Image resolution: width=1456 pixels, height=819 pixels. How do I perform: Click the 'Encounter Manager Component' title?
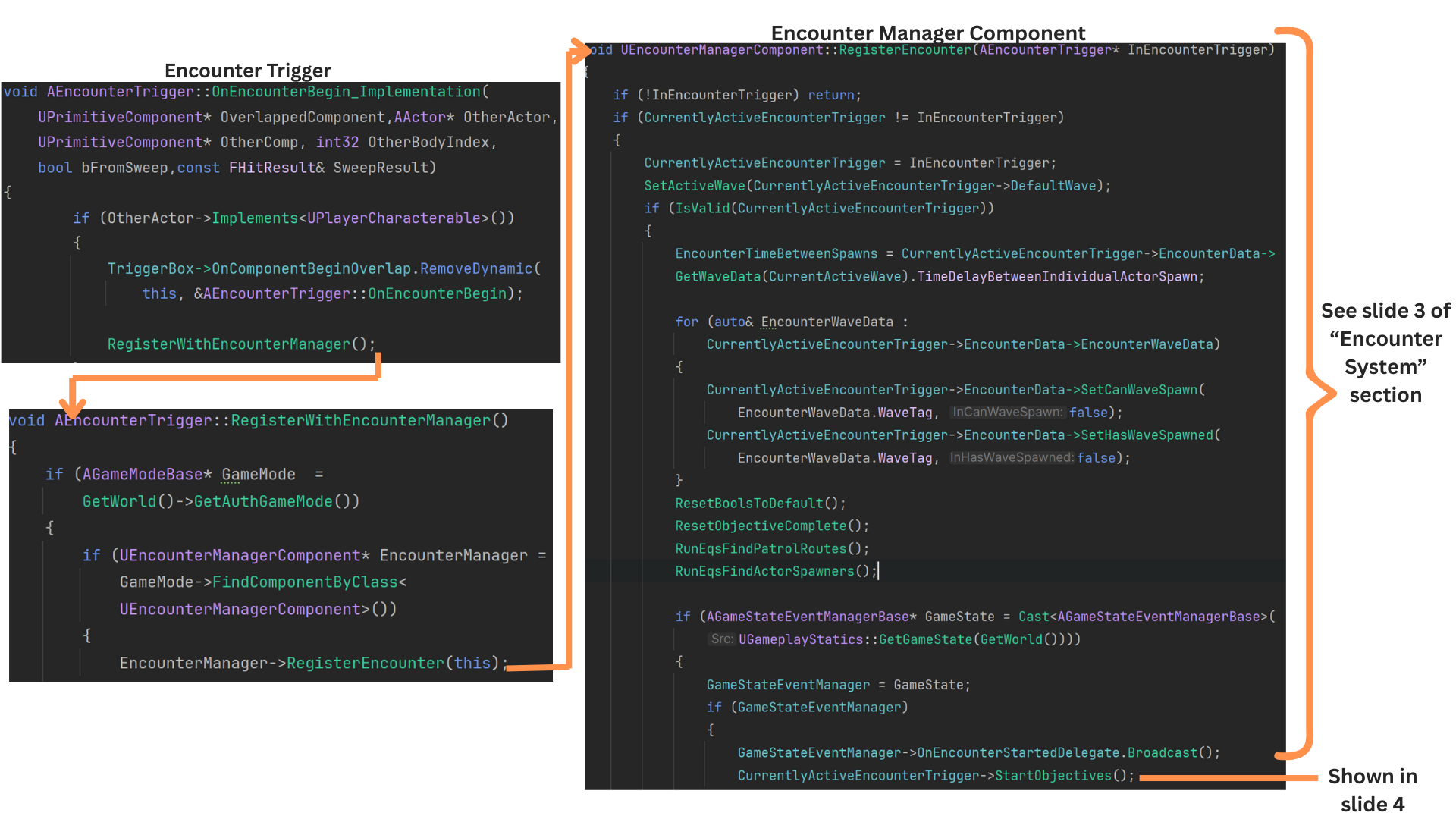coord(927,33)
